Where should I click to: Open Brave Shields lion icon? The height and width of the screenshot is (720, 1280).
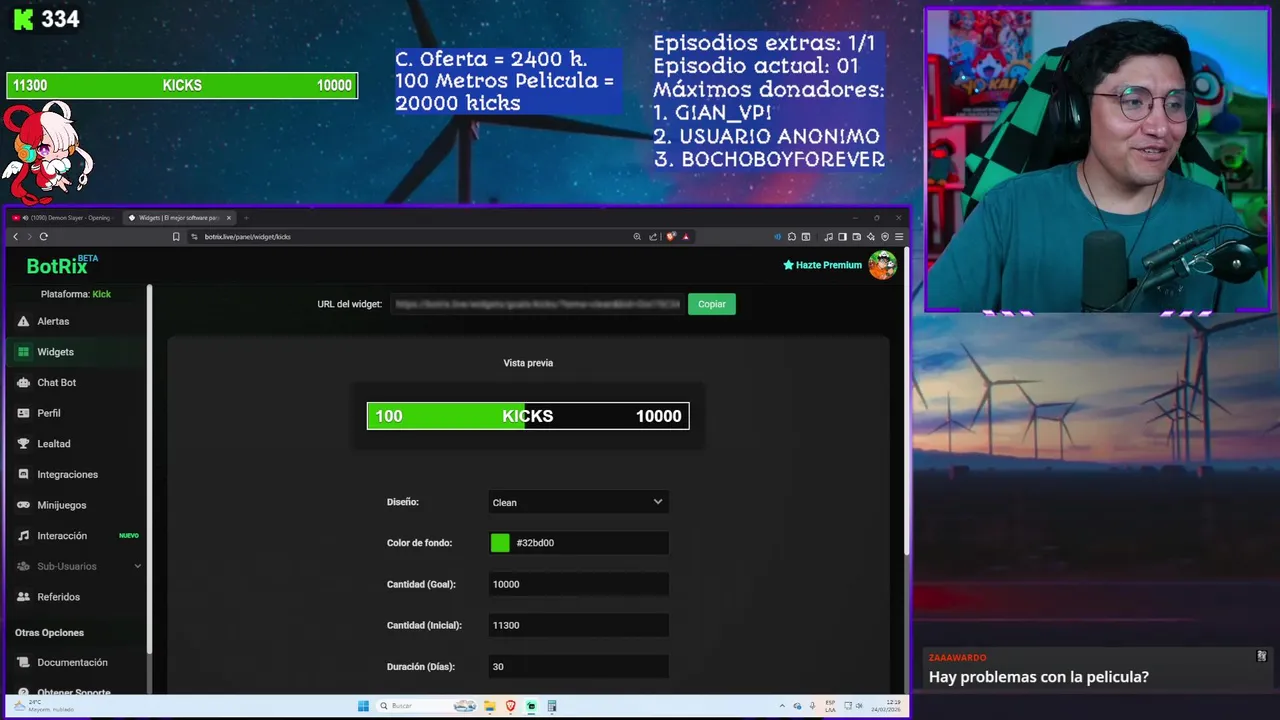pos(671,237)
